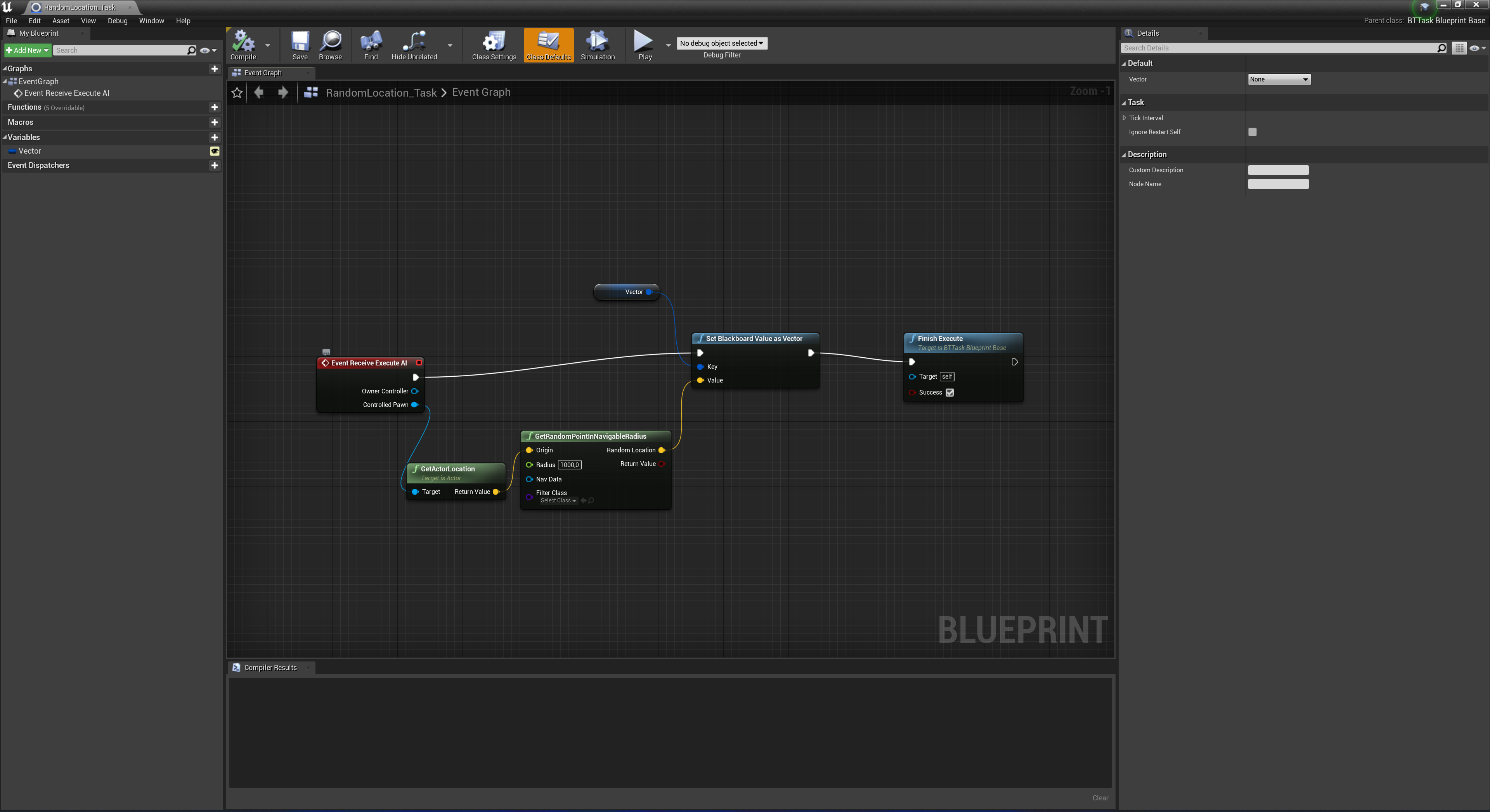Click the Custom Description input field
Viewport: 1490px width, 812px height.
[1278, 170]
